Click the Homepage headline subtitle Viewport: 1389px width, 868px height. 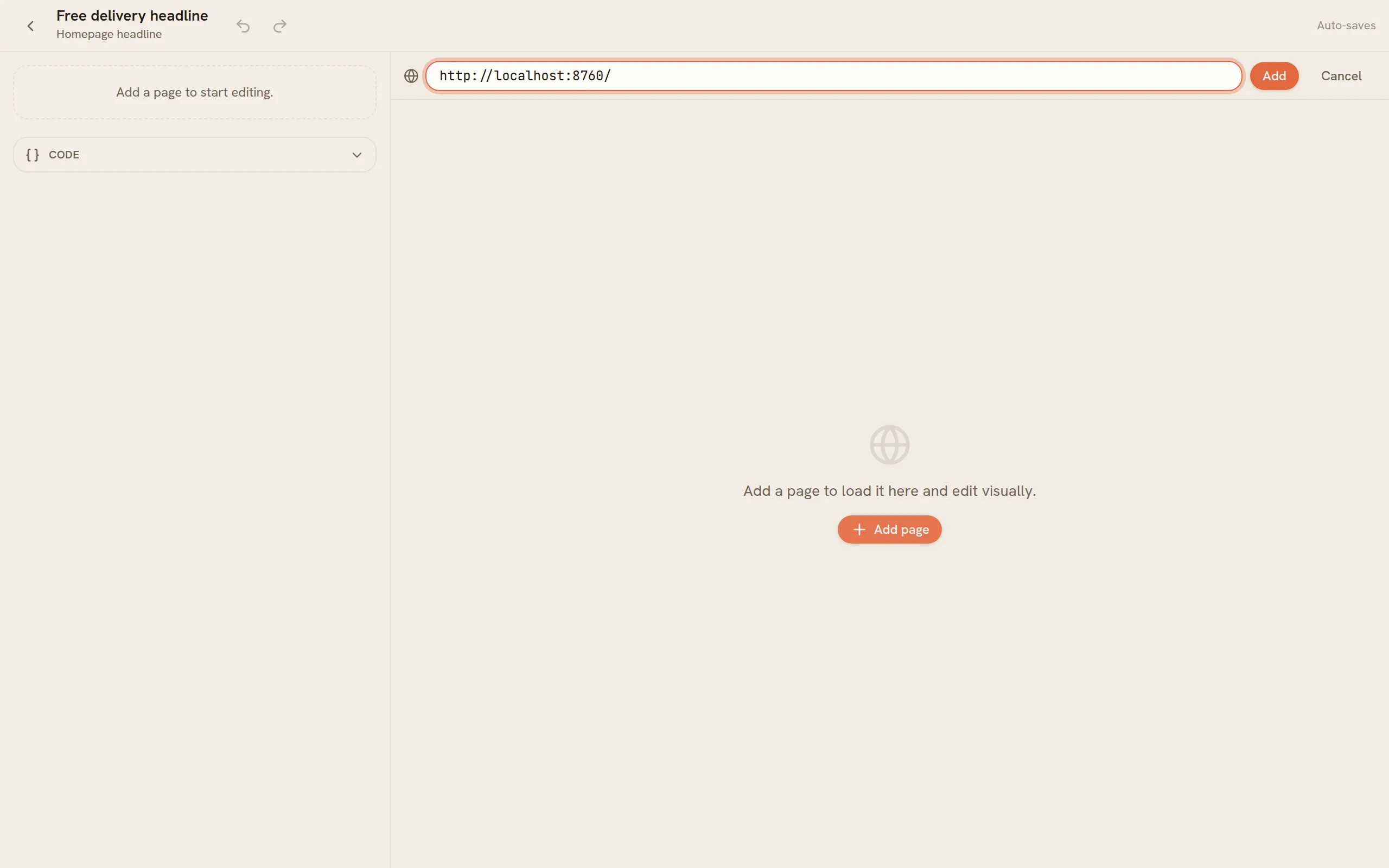pos(109,34)
